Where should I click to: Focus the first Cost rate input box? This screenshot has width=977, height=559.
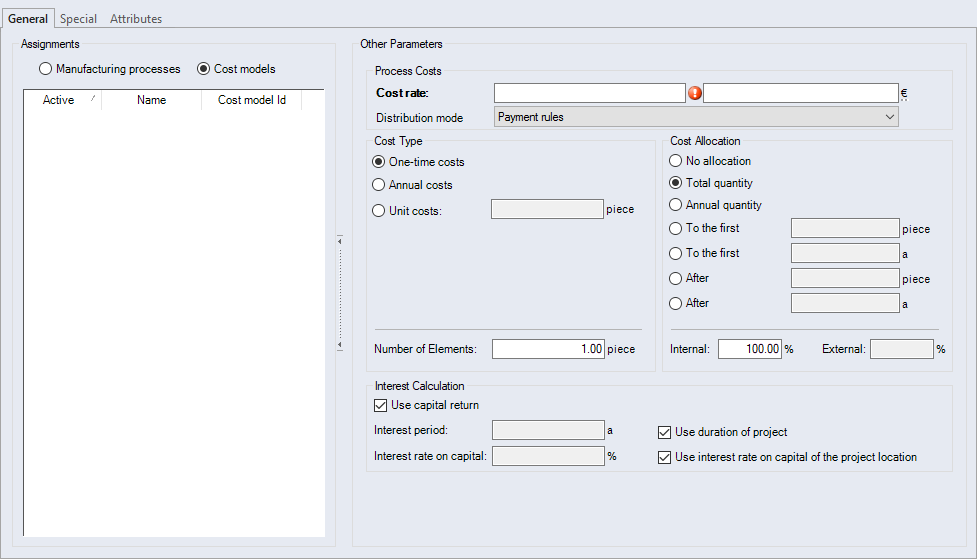[x=589, y=93]
